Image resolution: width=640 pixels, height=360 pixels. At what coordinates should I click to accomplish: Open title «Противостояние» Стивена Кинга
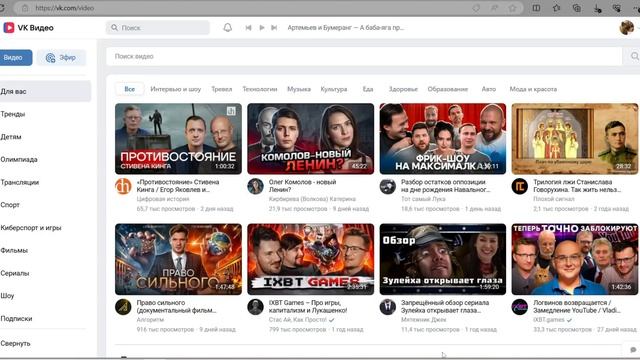178,186
